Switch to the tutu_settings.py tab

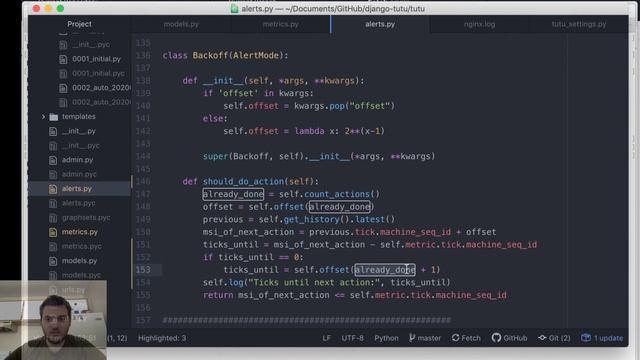(579, 24)
